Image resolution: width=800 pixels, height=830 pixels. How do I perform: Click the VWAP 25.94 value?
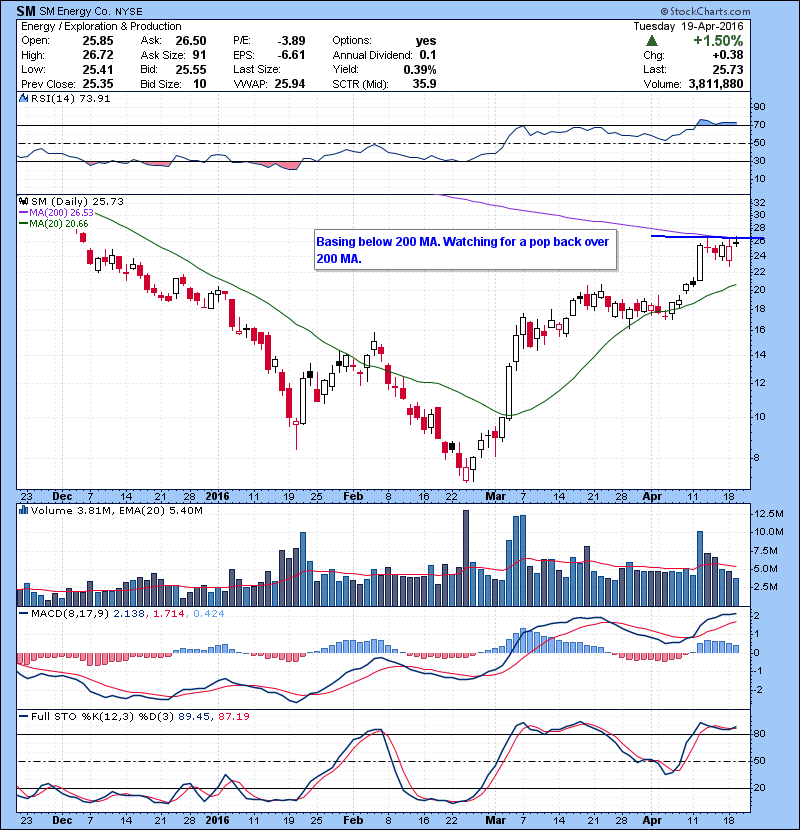click(290, 84)
